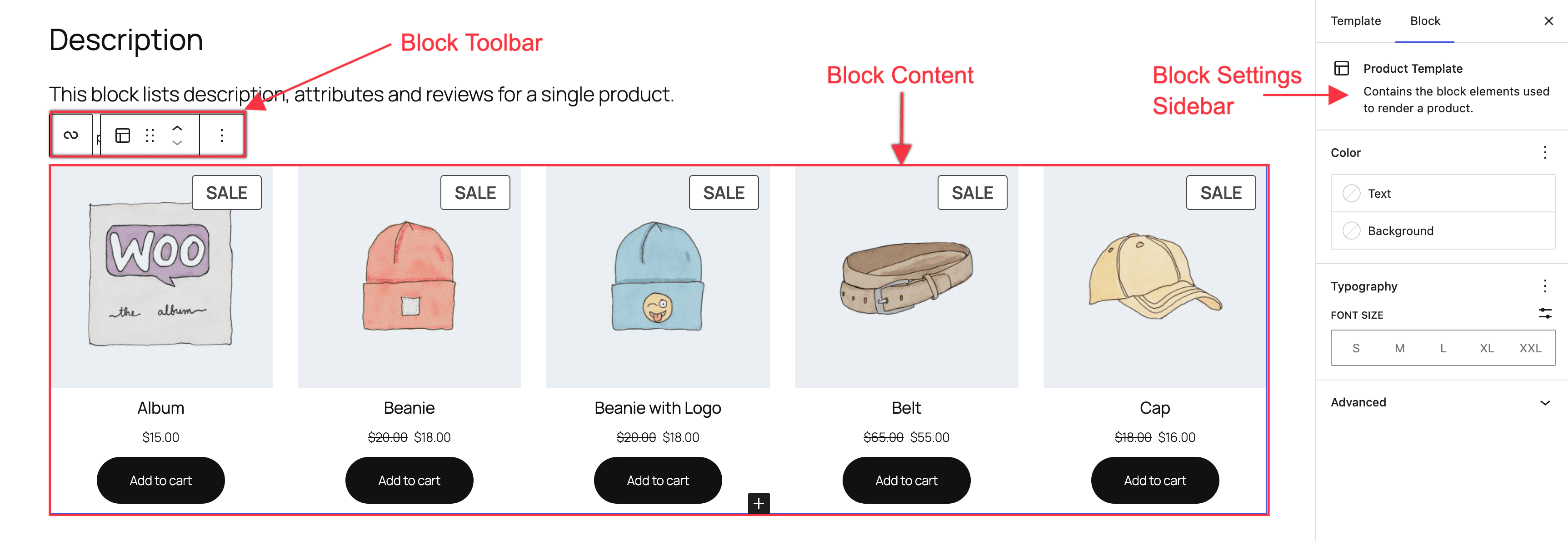This screenshot has height=541, width=1568.
Task: Open Typography options menu
Action: pyautogui.click(x=1544, y=286)
